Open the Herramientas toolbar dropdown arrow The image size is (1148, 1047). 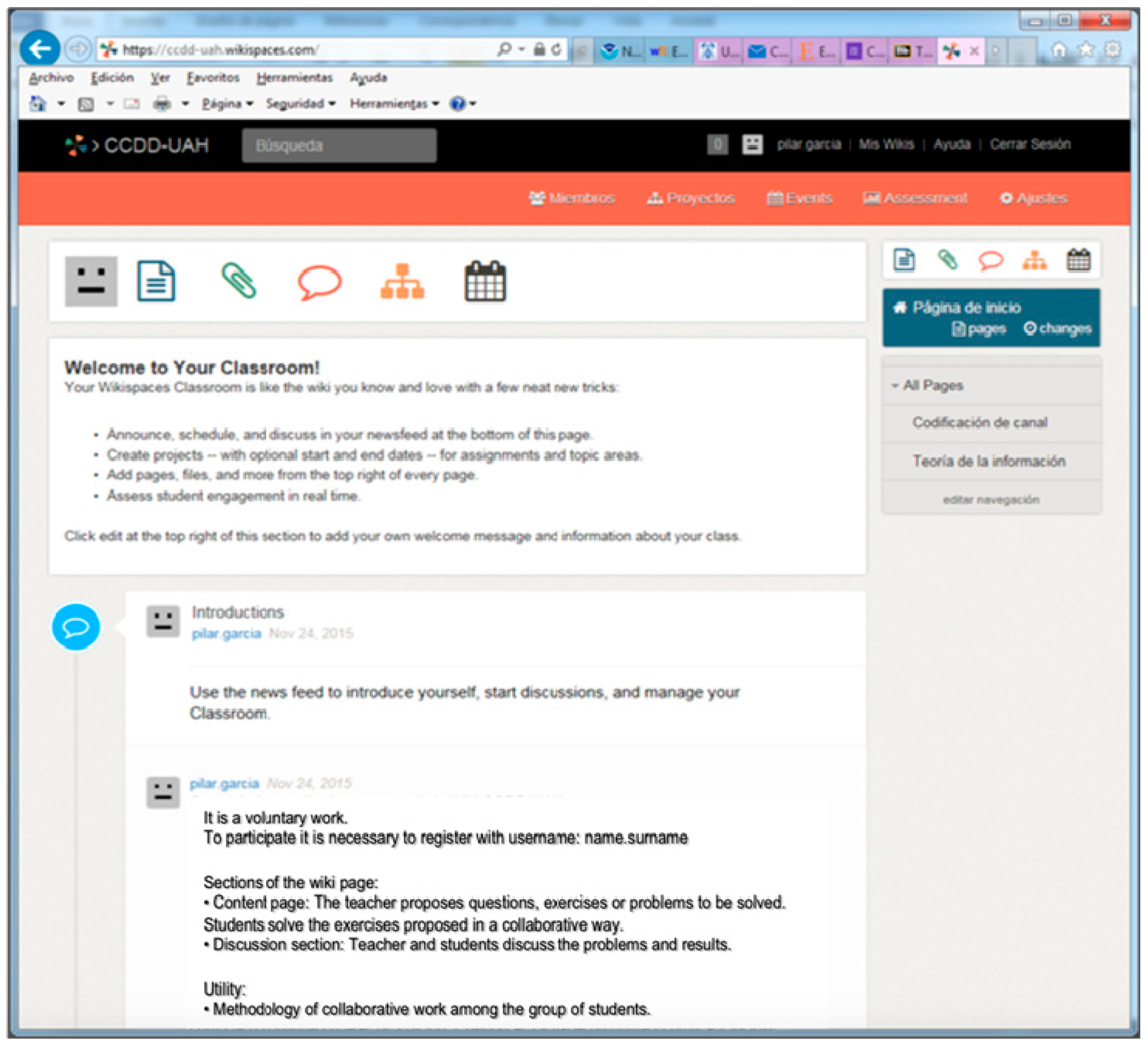(x=436, y=104)
